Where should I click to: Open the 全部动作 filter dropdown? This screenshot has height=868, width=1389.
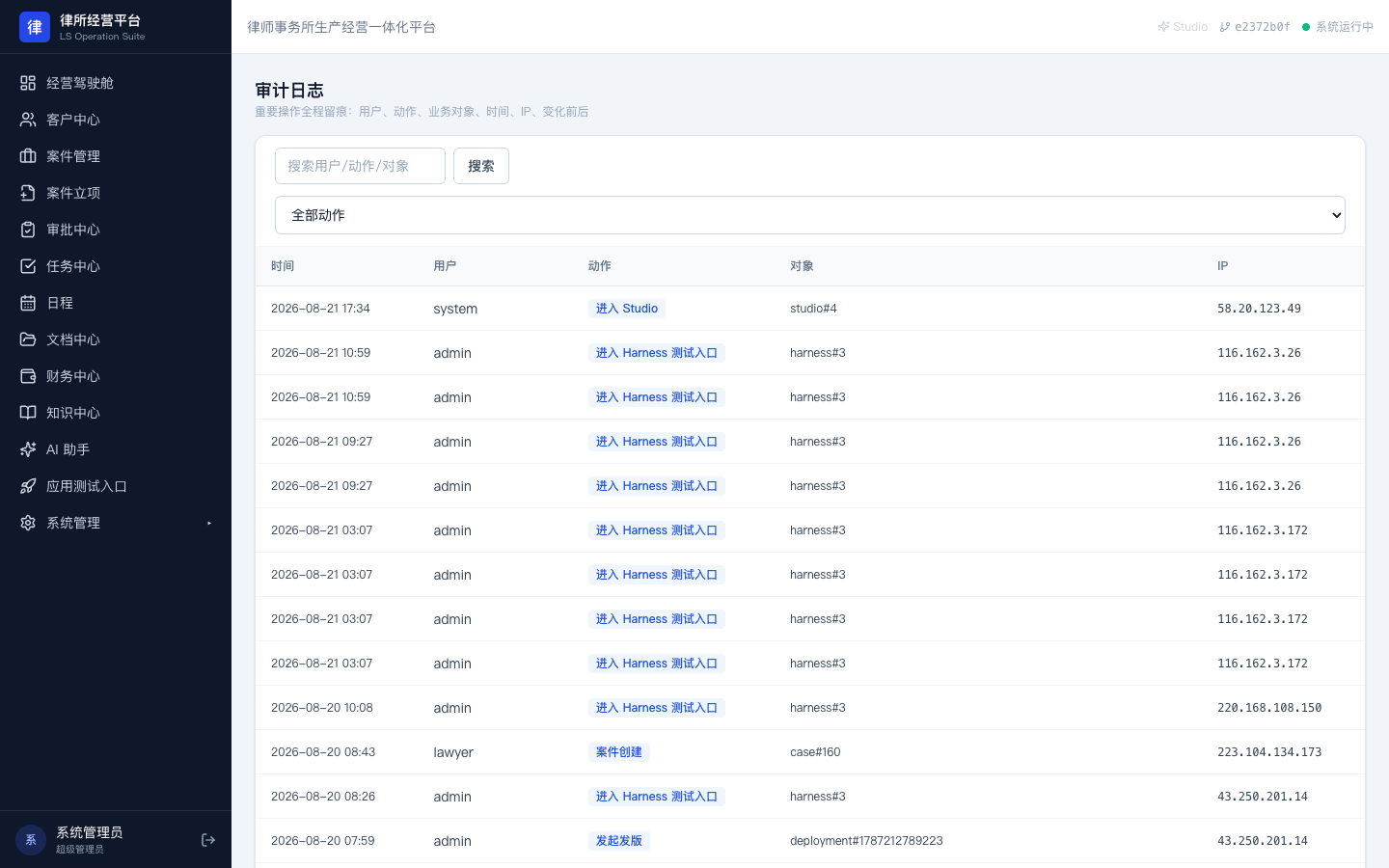point(810,215)
